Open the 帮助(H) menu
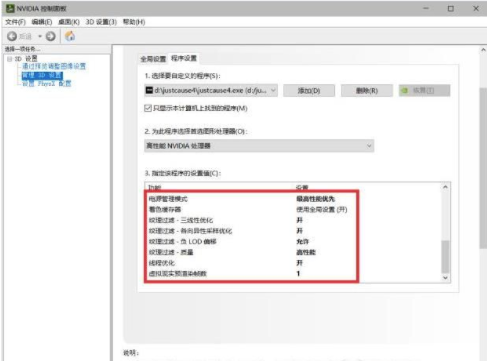Image resolution: width=487 pixels, height=361 pixels. tap(134, 22)
